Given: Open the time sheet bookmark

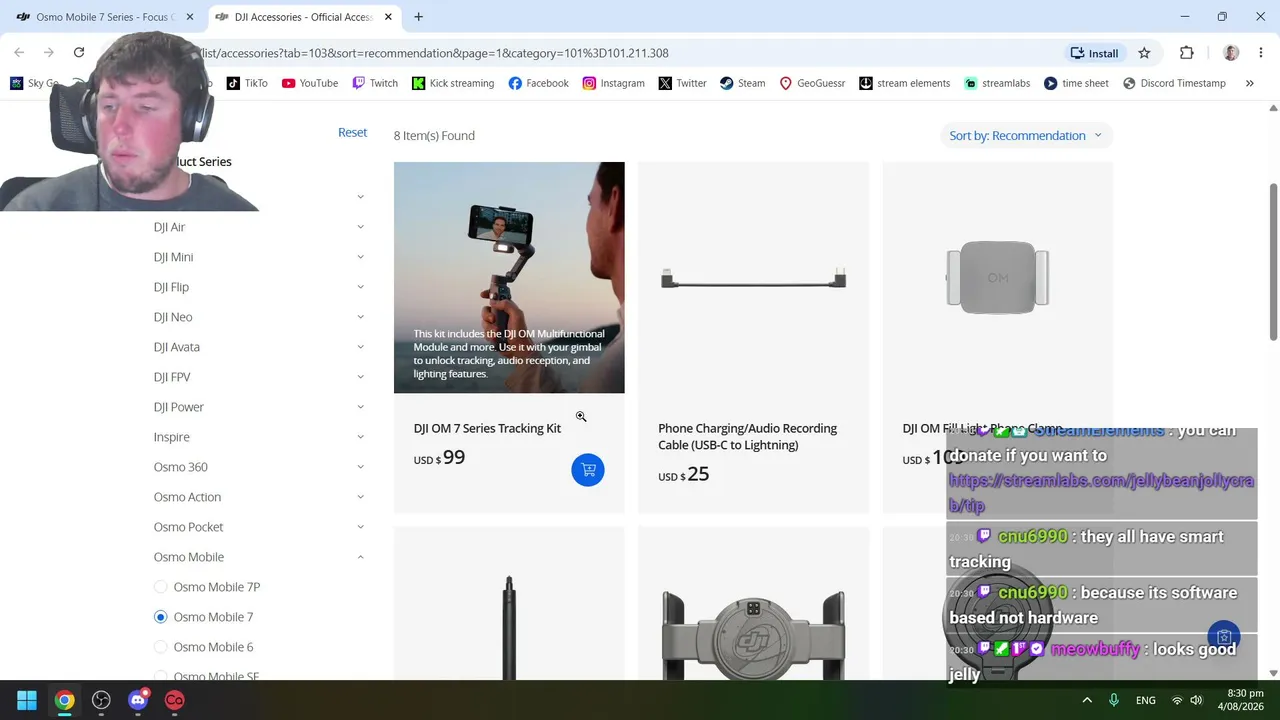Looking at the screenshot, I should click(1076, 83).
